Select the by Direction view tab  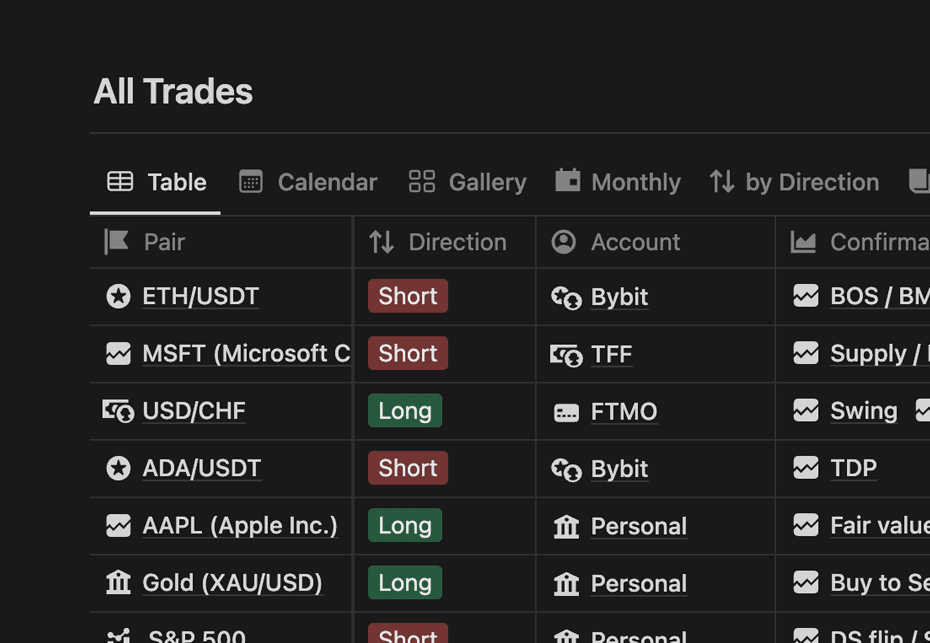point(794,182)
